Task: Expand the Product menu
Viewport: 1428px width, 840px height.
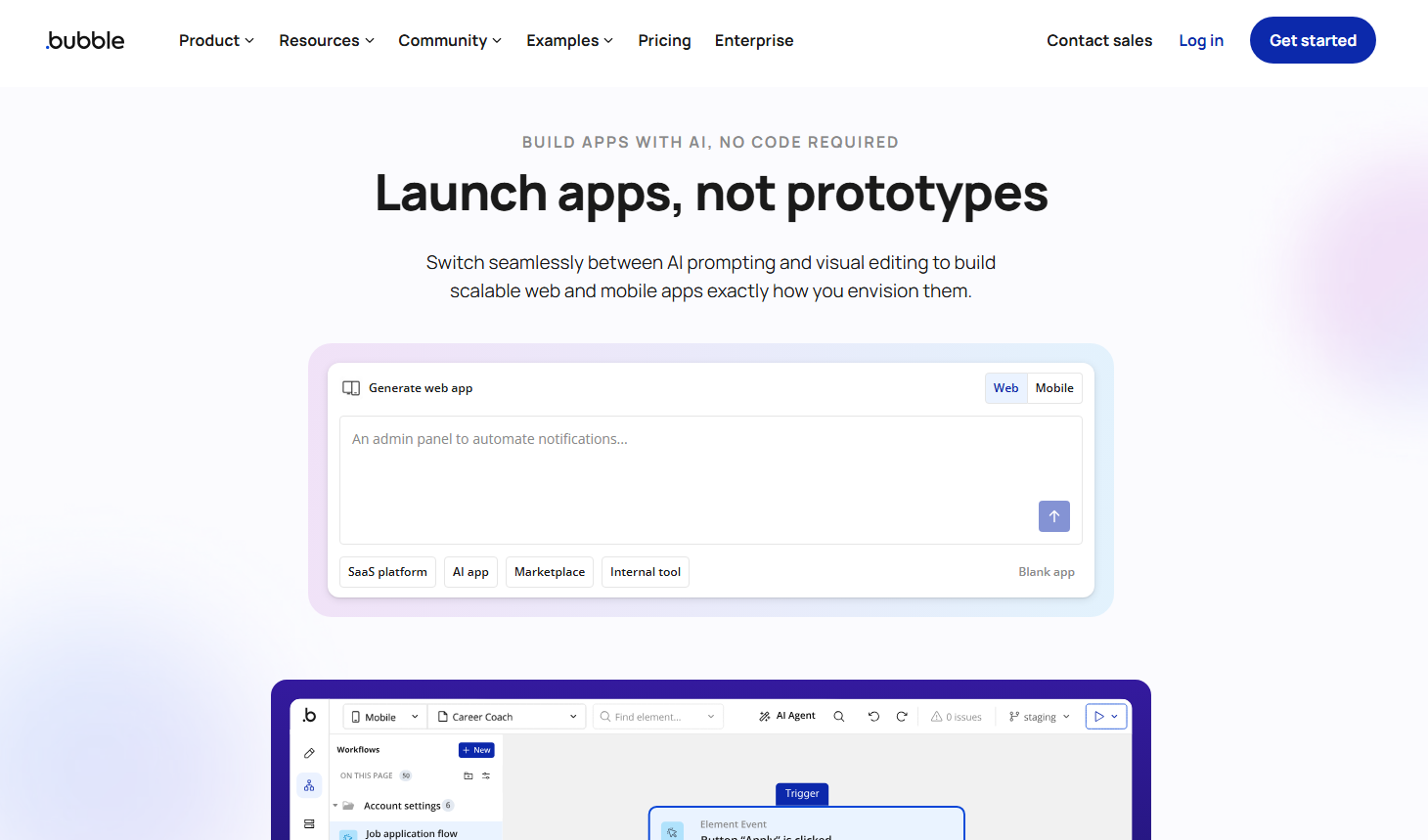Action: click(216, 40)
